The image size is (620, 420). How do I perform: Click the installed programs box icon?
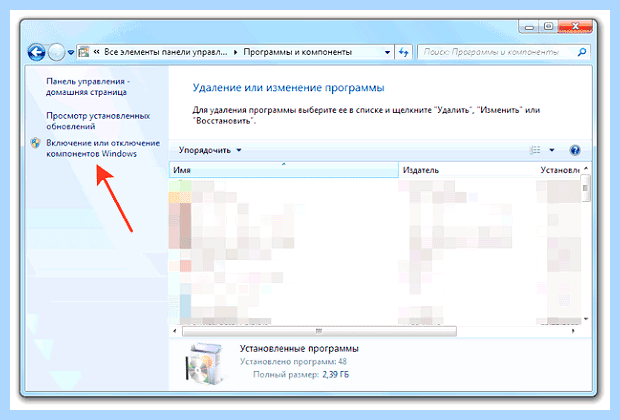pos(205,363)
